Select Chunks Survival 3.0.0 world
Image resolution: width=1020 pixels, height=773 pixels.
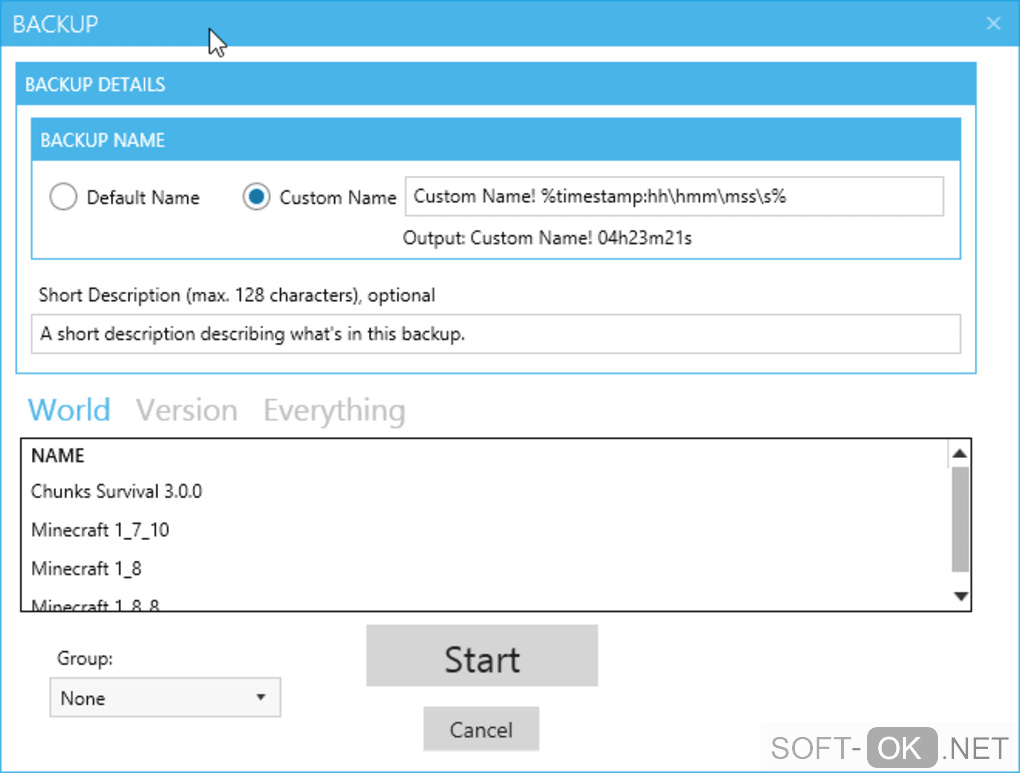(117, 491)
